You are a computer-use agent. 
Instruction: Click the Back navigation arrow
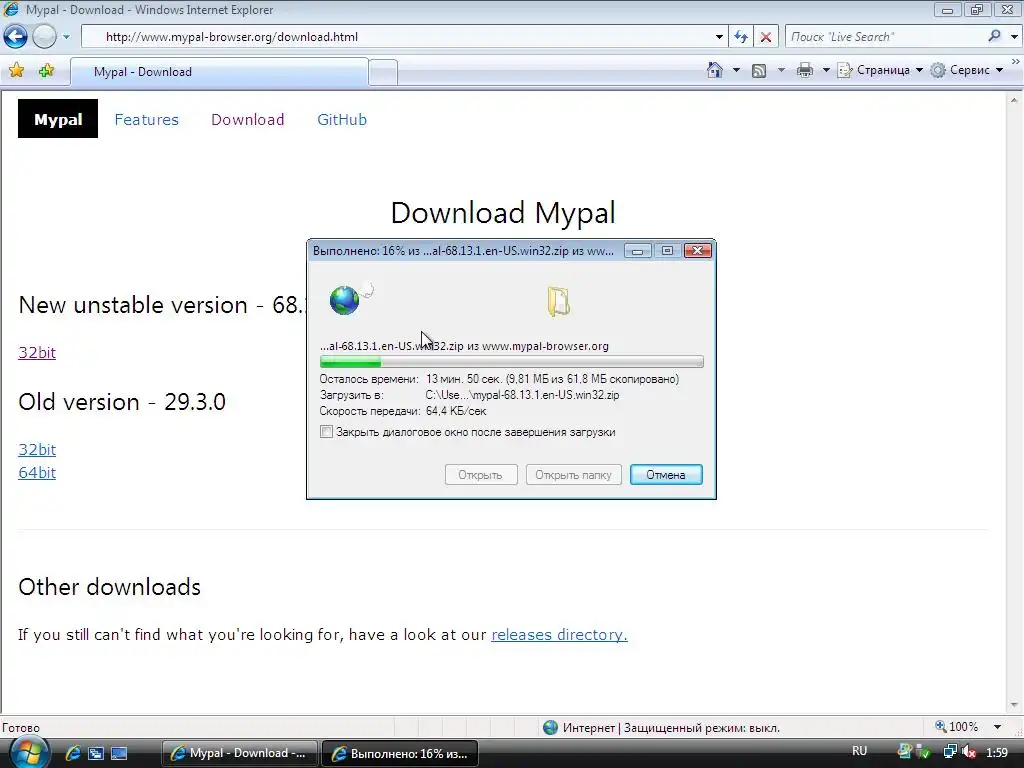coord(16,37)
